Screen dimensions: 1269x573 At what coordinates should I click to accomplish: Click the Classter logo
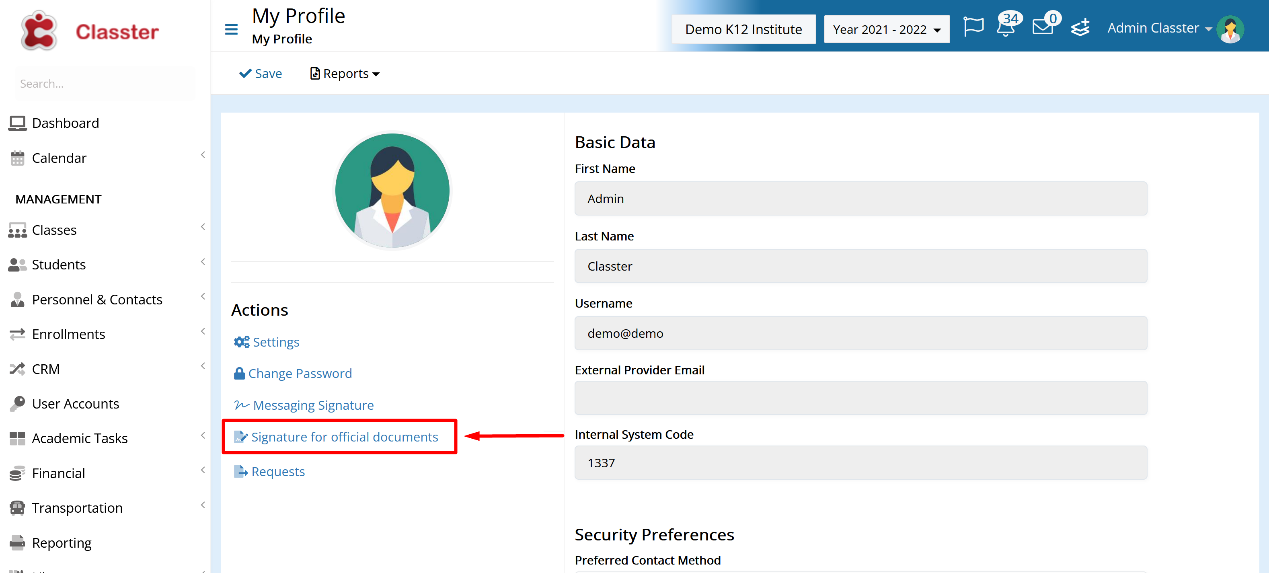pos(89,31)
